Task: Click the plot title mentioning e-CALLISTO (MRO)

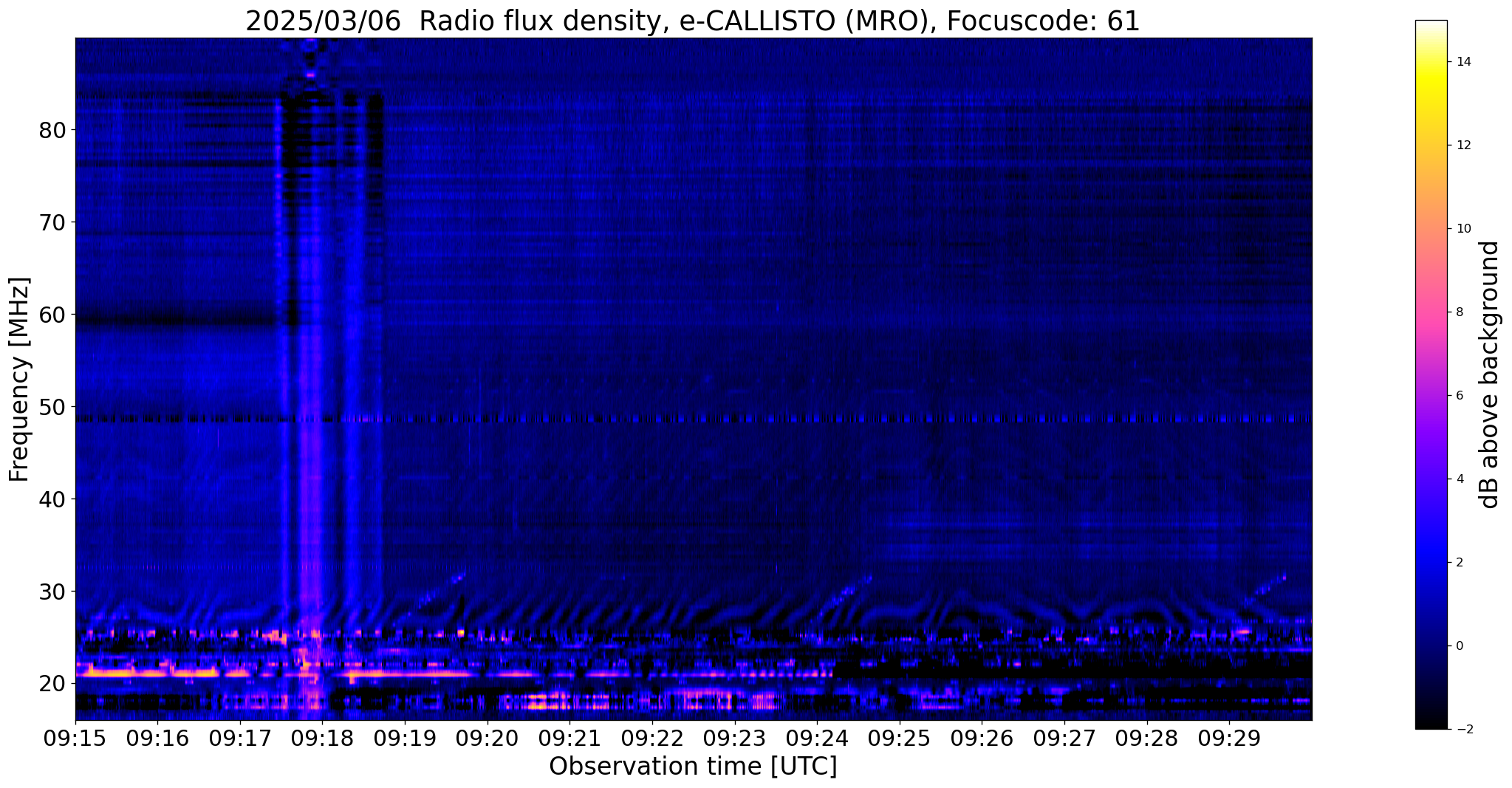Action: [693, 21]
